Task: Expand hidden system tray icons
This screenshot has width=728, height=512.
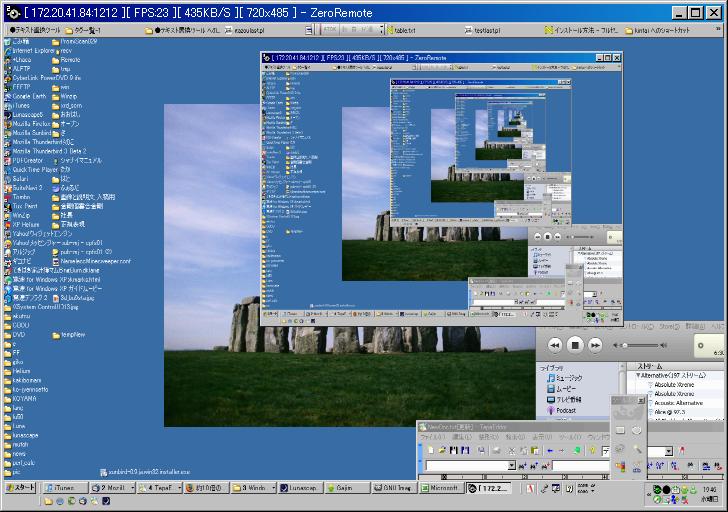Action: point(649,494)
